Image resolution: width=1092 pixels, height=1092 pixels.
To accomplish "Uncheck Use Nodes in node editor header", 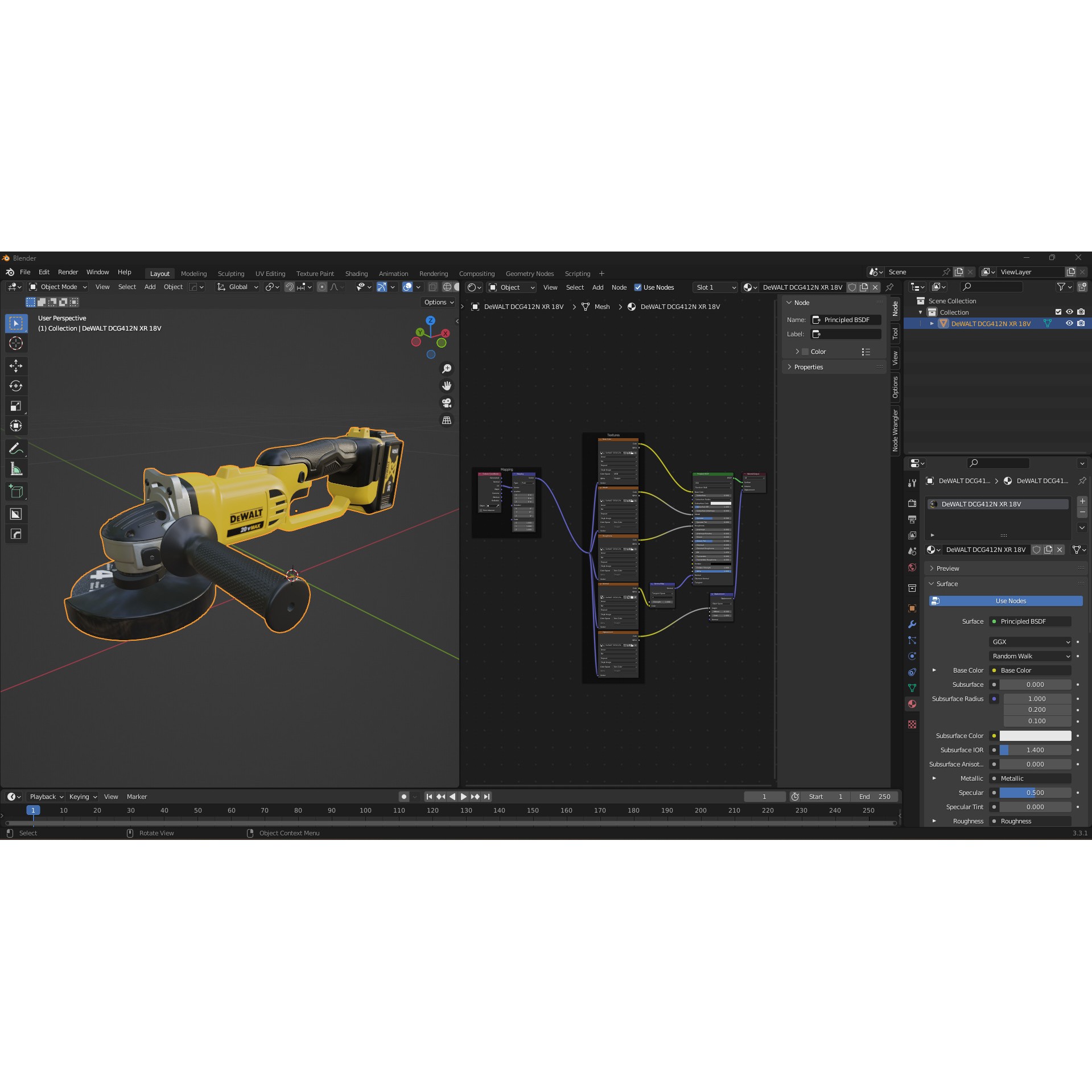I will click(x=638, y=287).
